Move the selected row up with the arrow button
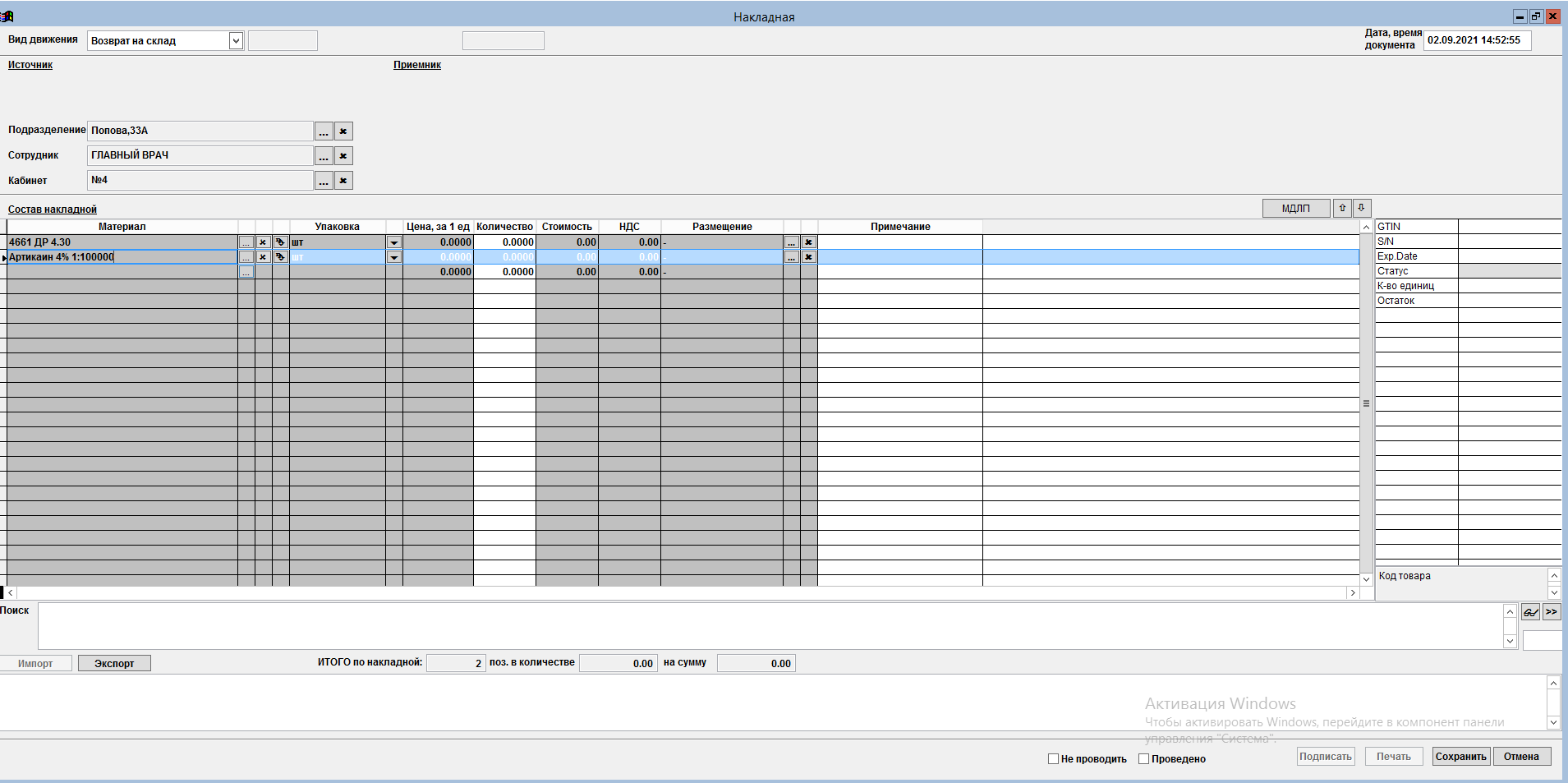This screenshot has width=1568, height=783. 1342,209
